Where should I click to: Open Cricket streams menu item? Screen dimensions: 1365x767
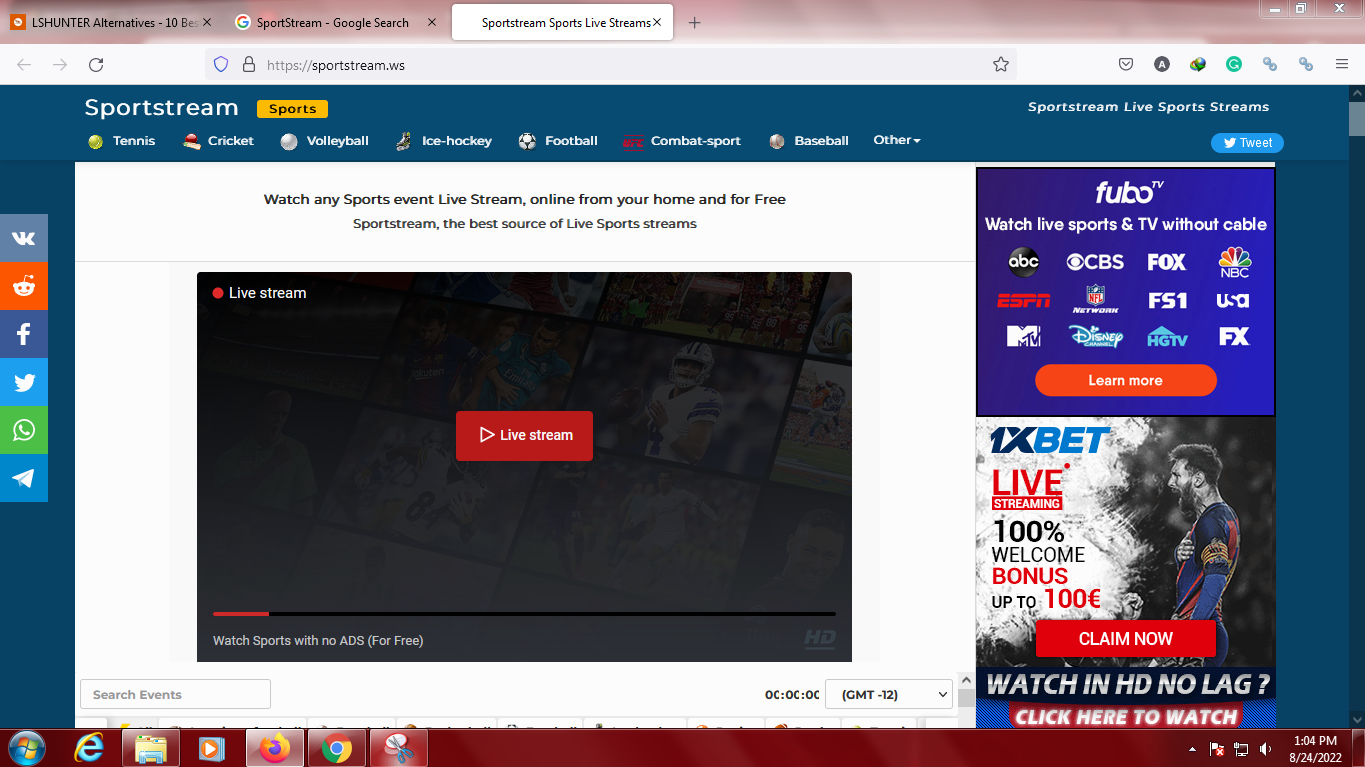point(231,141)
